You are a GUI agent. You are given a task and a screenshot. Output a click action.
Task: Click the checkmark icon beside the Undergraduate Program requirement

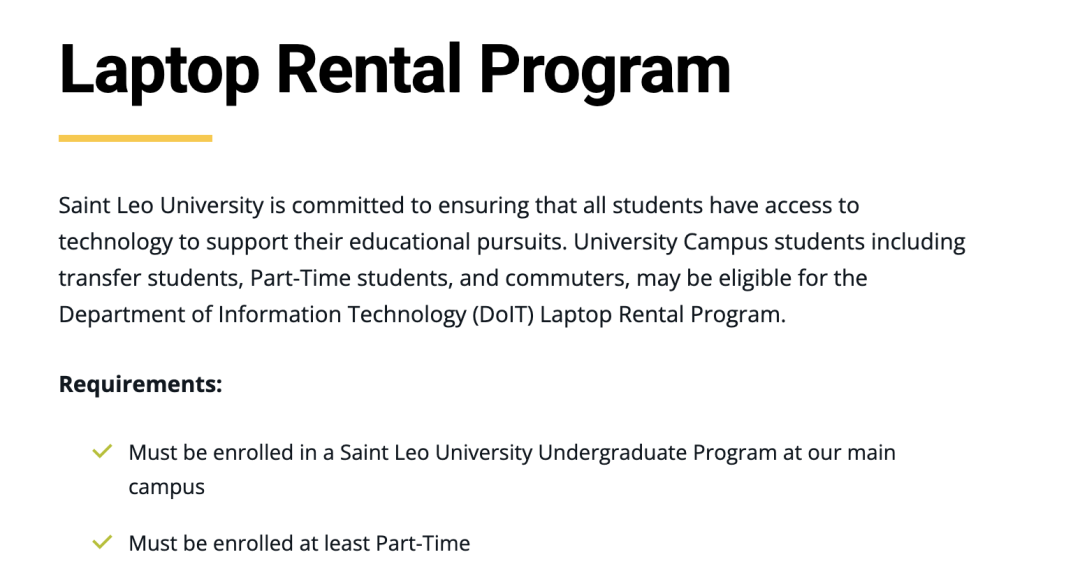click(x=101, y=452)
